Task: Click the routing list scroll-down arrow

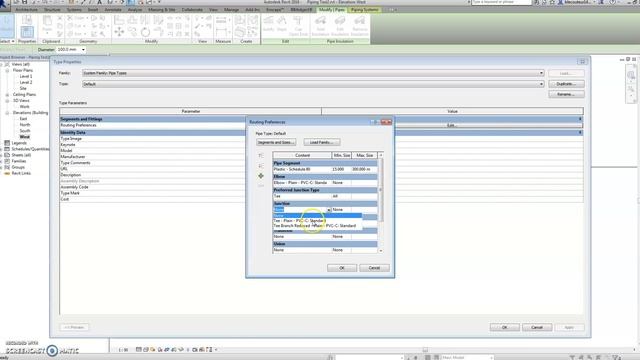Action: (x=381, y=251)
